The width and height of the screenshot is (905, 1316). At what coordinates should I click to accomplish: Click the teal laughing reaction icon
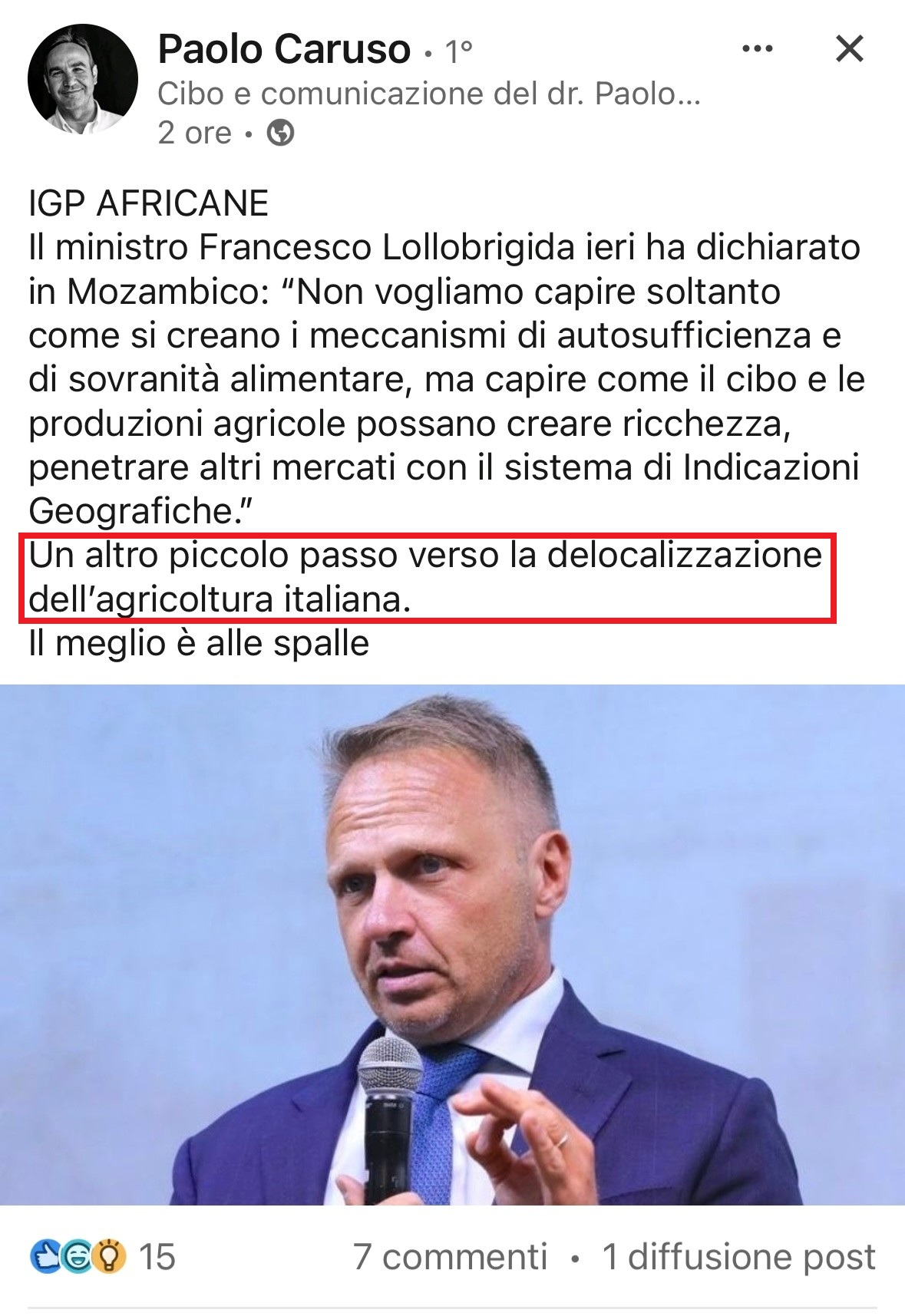76,1257
